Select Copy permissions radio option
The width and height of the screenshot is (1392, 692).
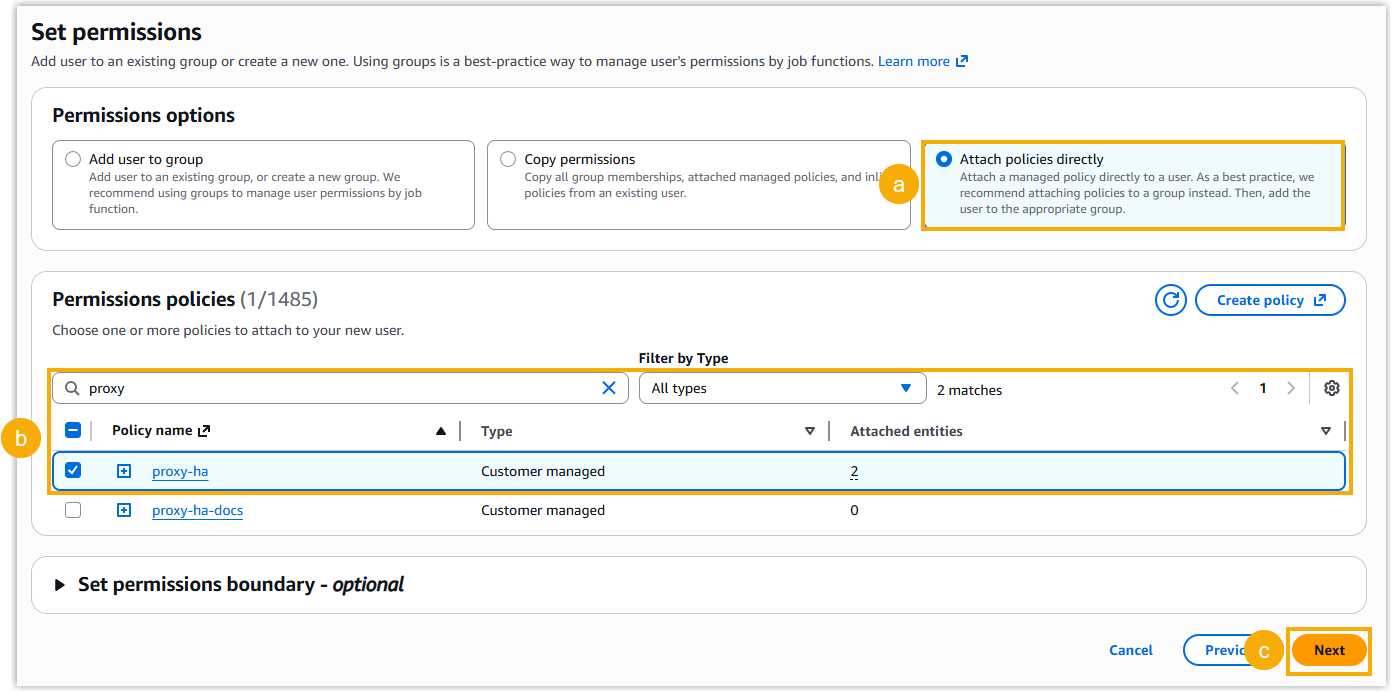(508, 159)
